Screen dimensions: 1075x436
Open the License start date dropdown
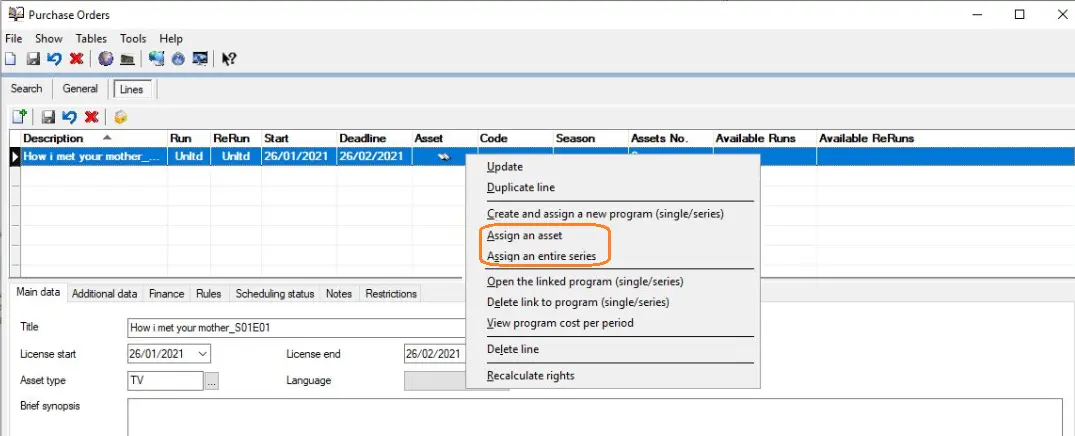click(x=204, y=354)
